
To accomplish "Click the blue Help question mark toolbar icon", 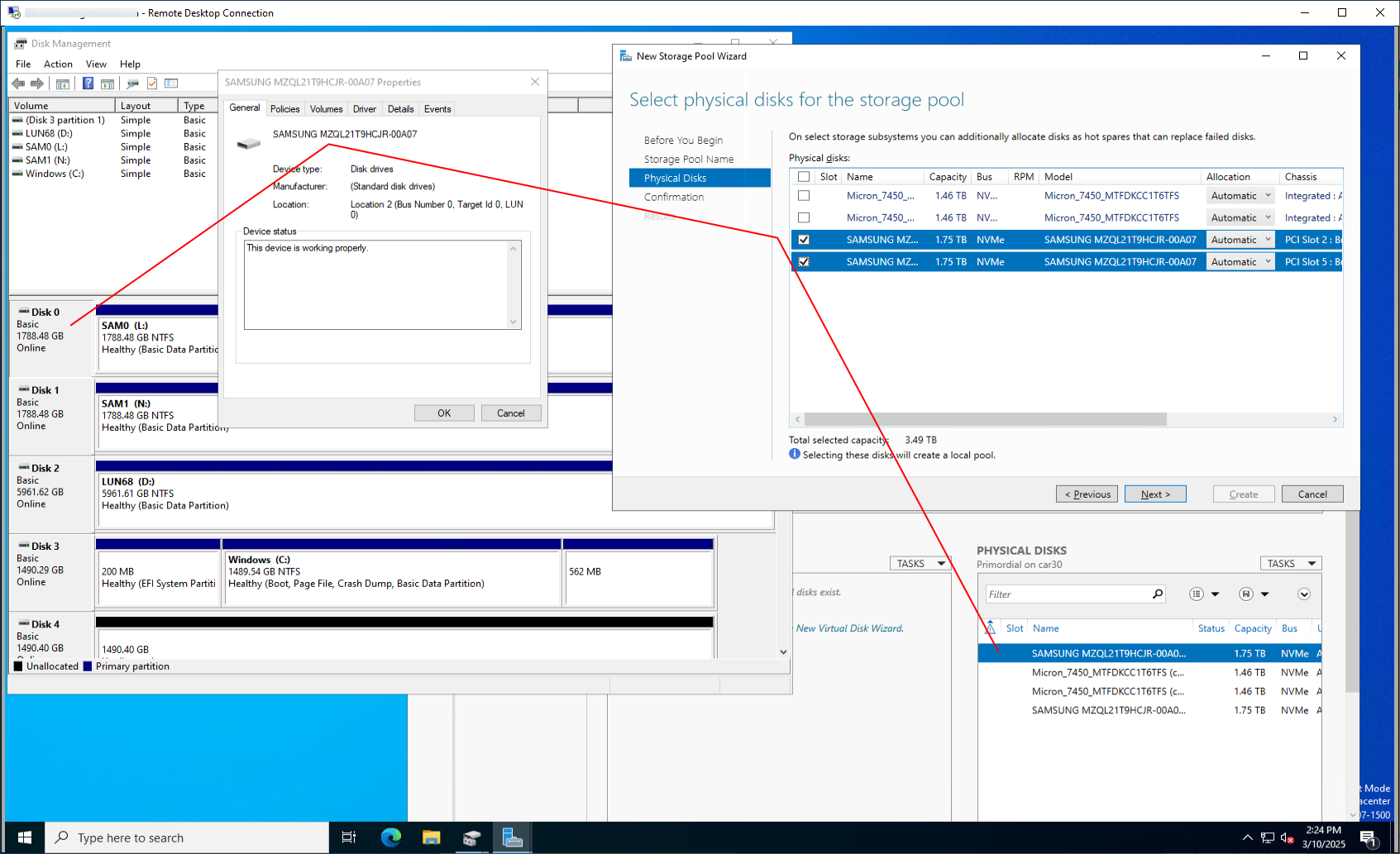I will click(88, 83).
